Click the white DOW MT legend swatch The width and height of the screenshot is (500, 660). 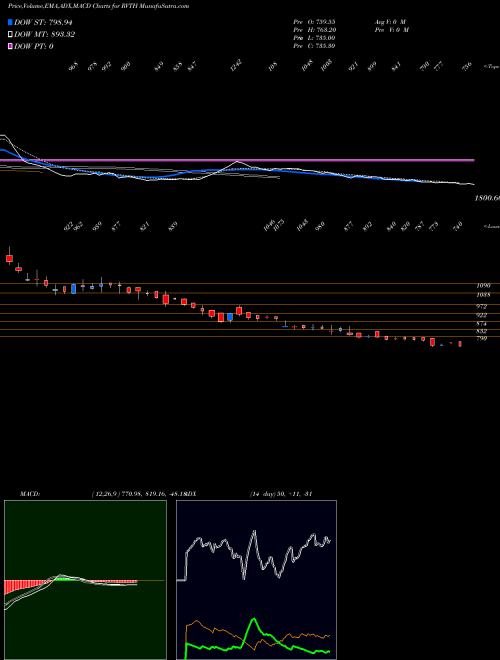pyautogui.click(x=10, y=35)
